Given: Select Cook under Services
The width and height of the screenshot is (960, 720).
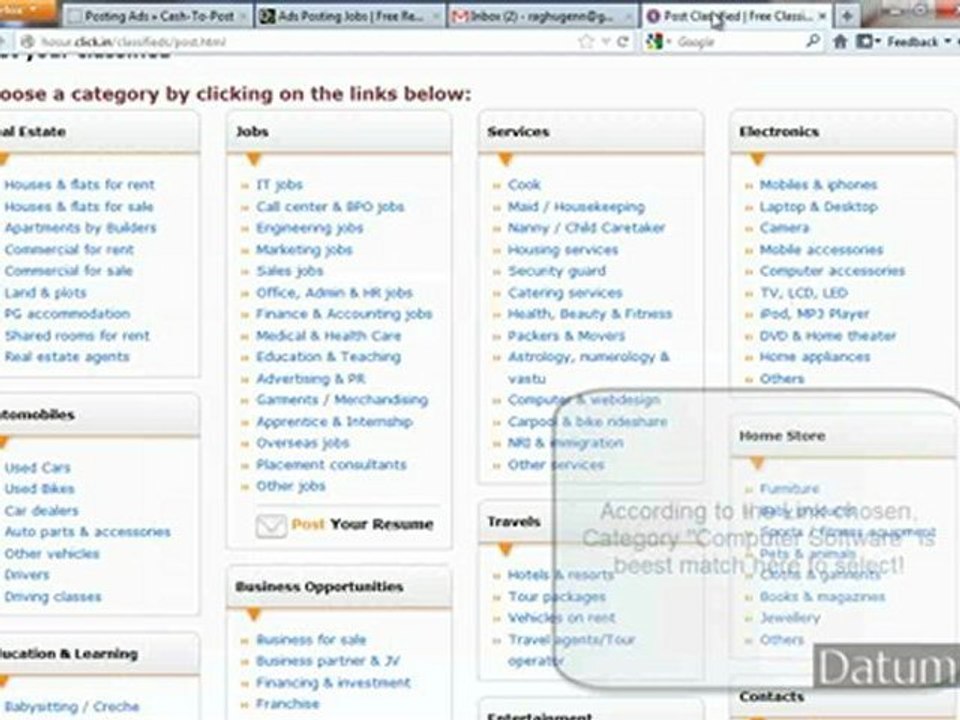Looking at the screenshot, I should click(x=524, y=185).
